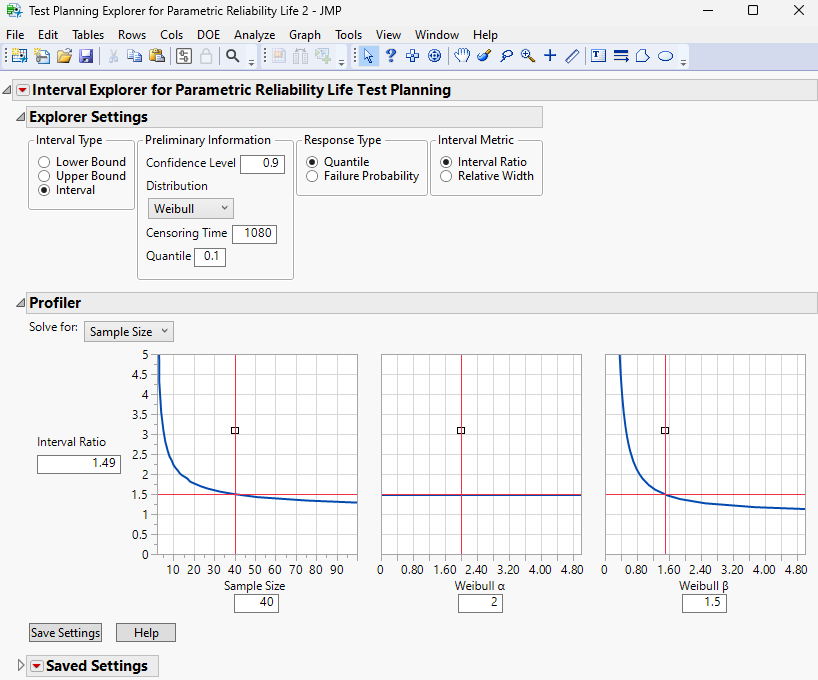This screenshot has width=818, height=680.
Task: Click the Save Settings button
Action: [x=64, y=632]
